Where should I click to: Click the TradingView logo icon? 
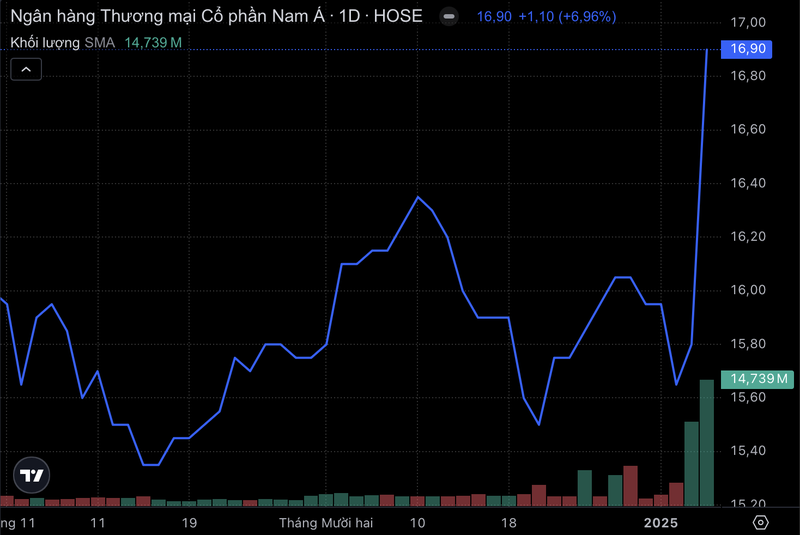click(32, 476)
